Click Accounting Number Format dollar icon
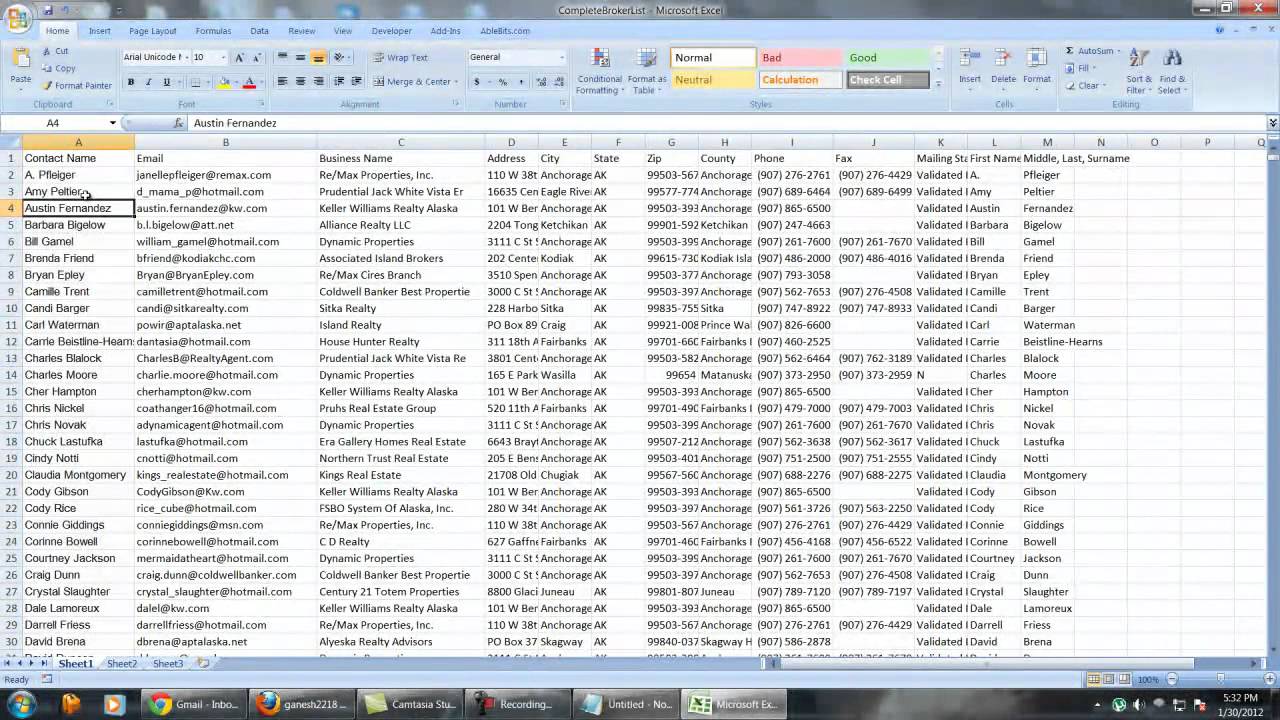Viewport: 1280px width, 720px height. click(477, 82)
